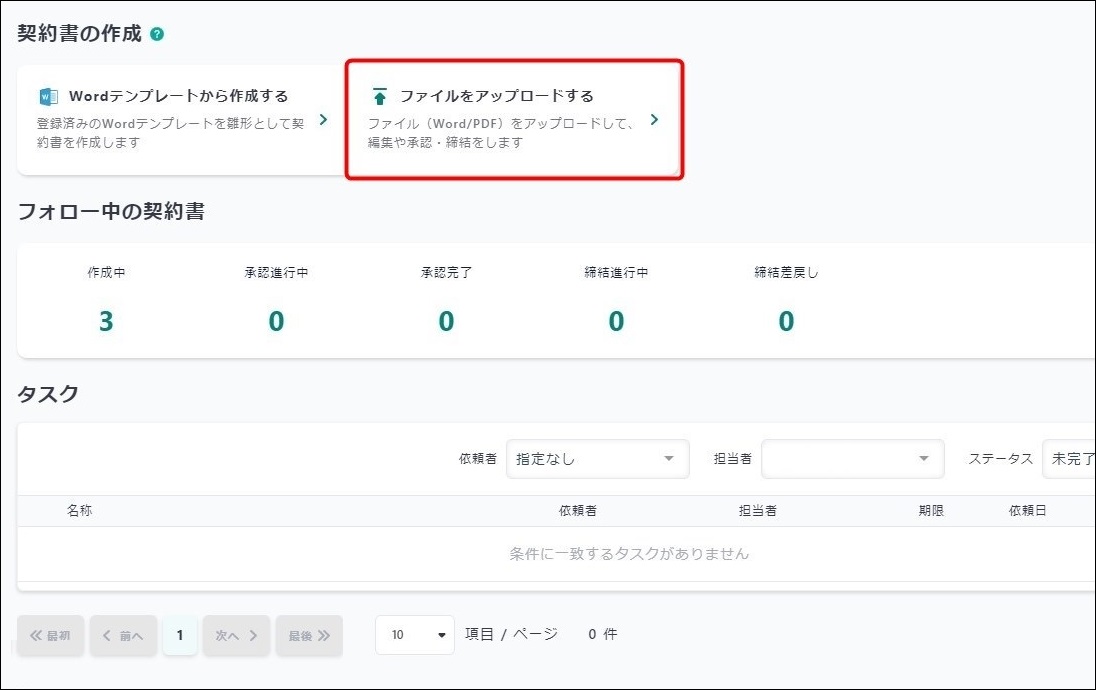Open 'ファイルをアップロードする' card
Viewport: 1096px width, 690px height.
click(514, 120)
